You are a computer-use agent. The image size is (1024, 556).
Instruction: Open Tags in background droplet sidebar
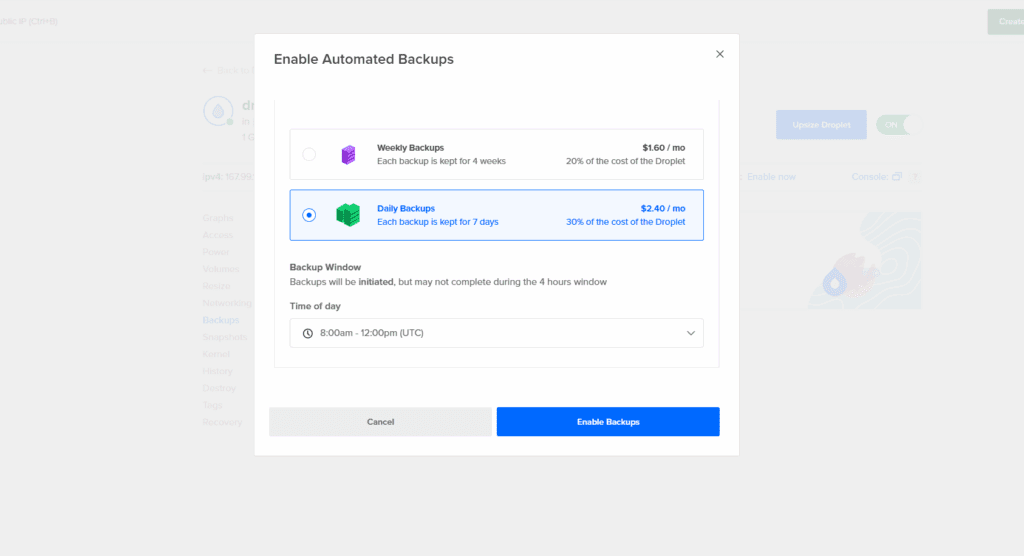(x=212, y=405)
